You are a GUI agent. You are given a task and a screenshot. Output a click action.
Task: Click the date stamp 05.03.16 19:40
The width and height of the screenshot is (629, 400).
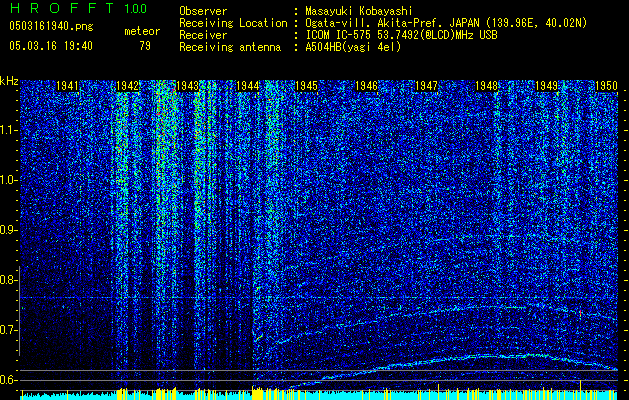tap(50, 46)
